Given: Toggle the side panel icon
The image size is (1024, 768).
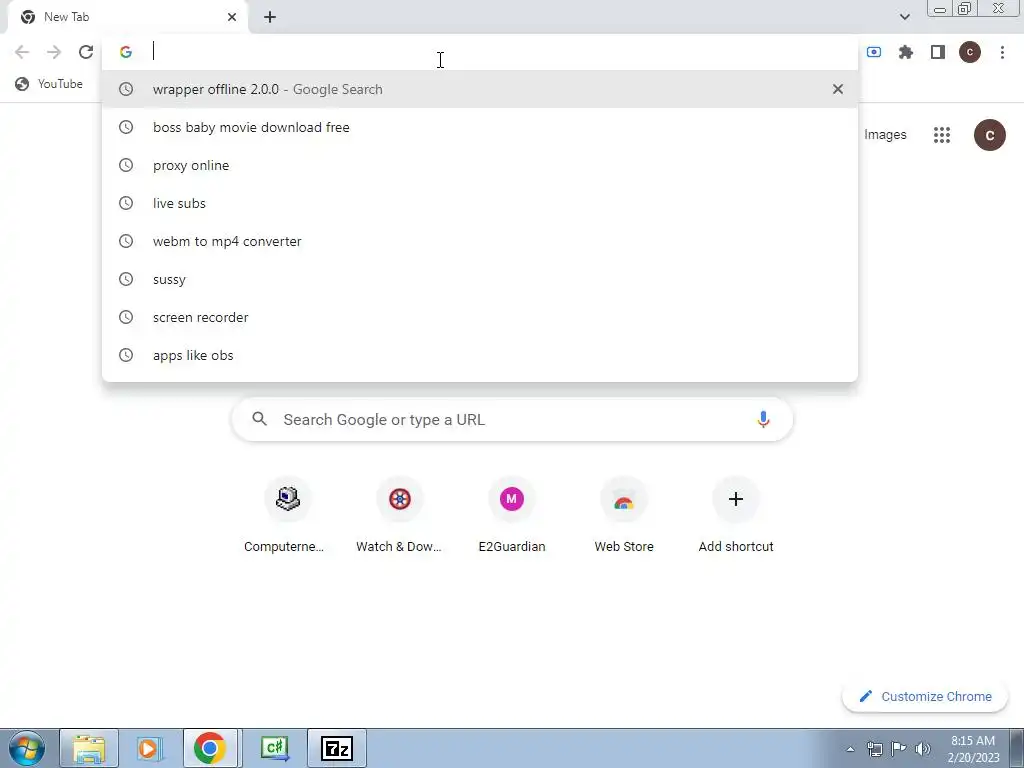Looking at the screenshot, I should point(938,52).
